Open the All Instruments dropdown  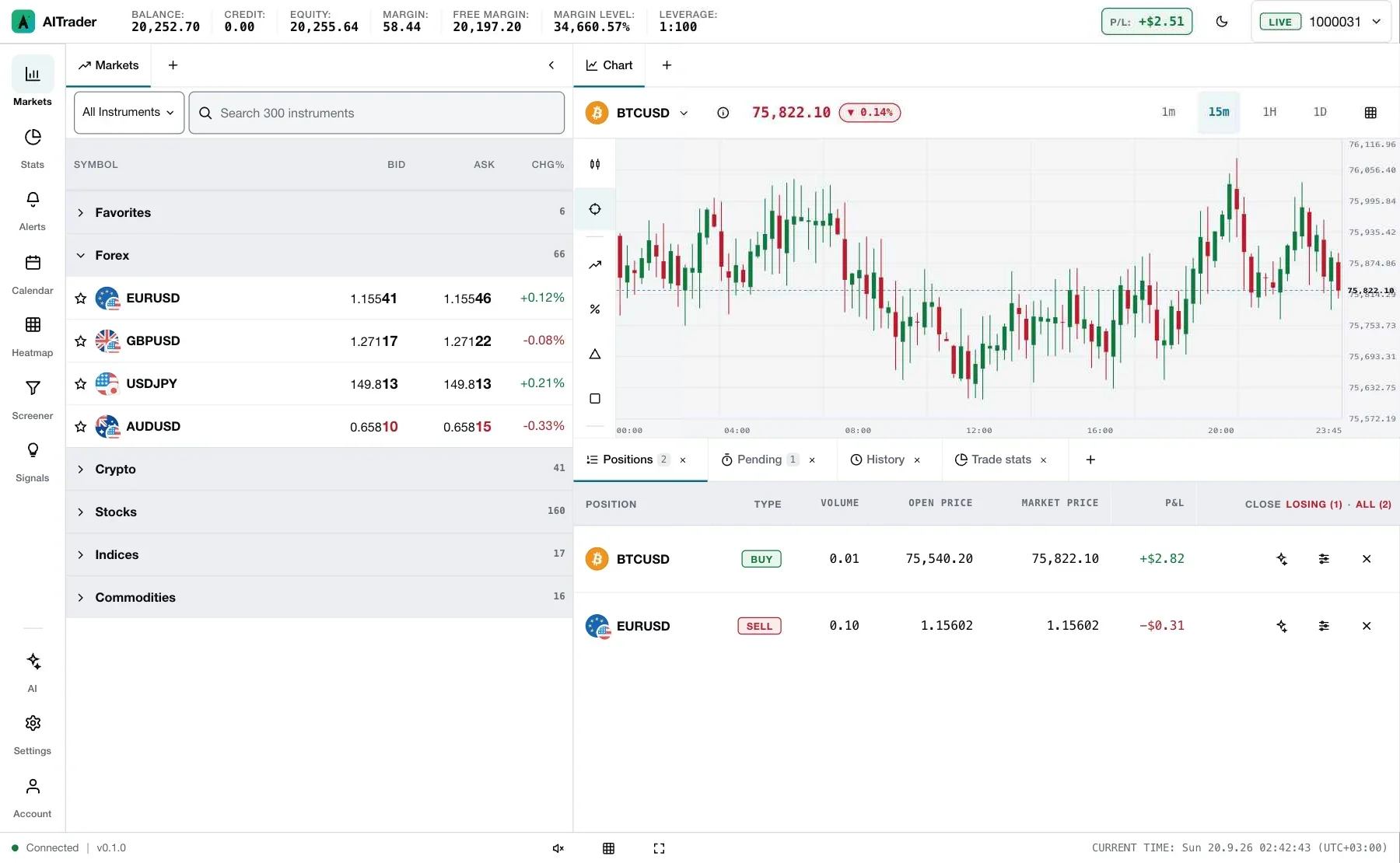tap(129, 113)
